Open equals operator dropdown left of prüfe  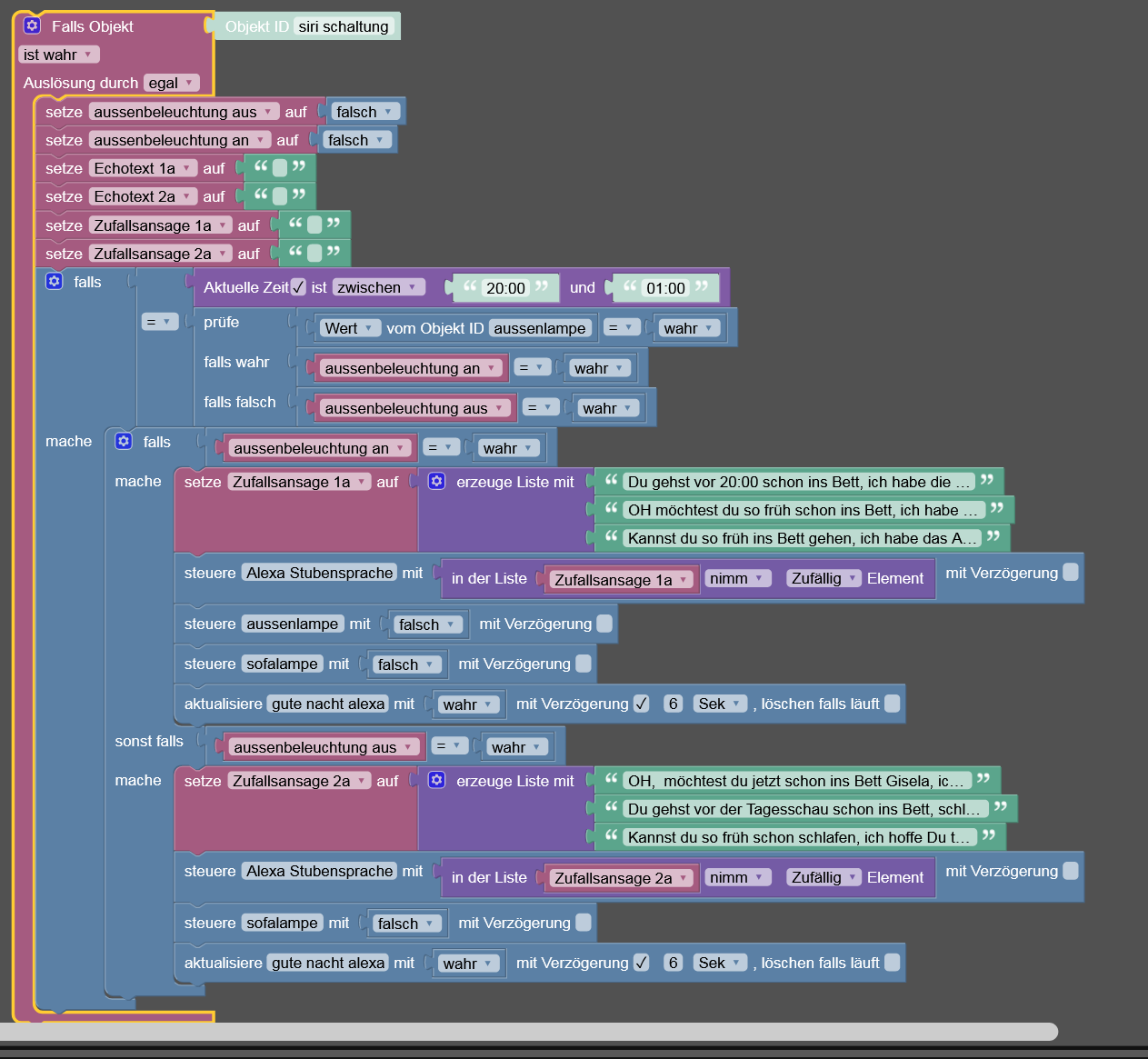(160, 321)
